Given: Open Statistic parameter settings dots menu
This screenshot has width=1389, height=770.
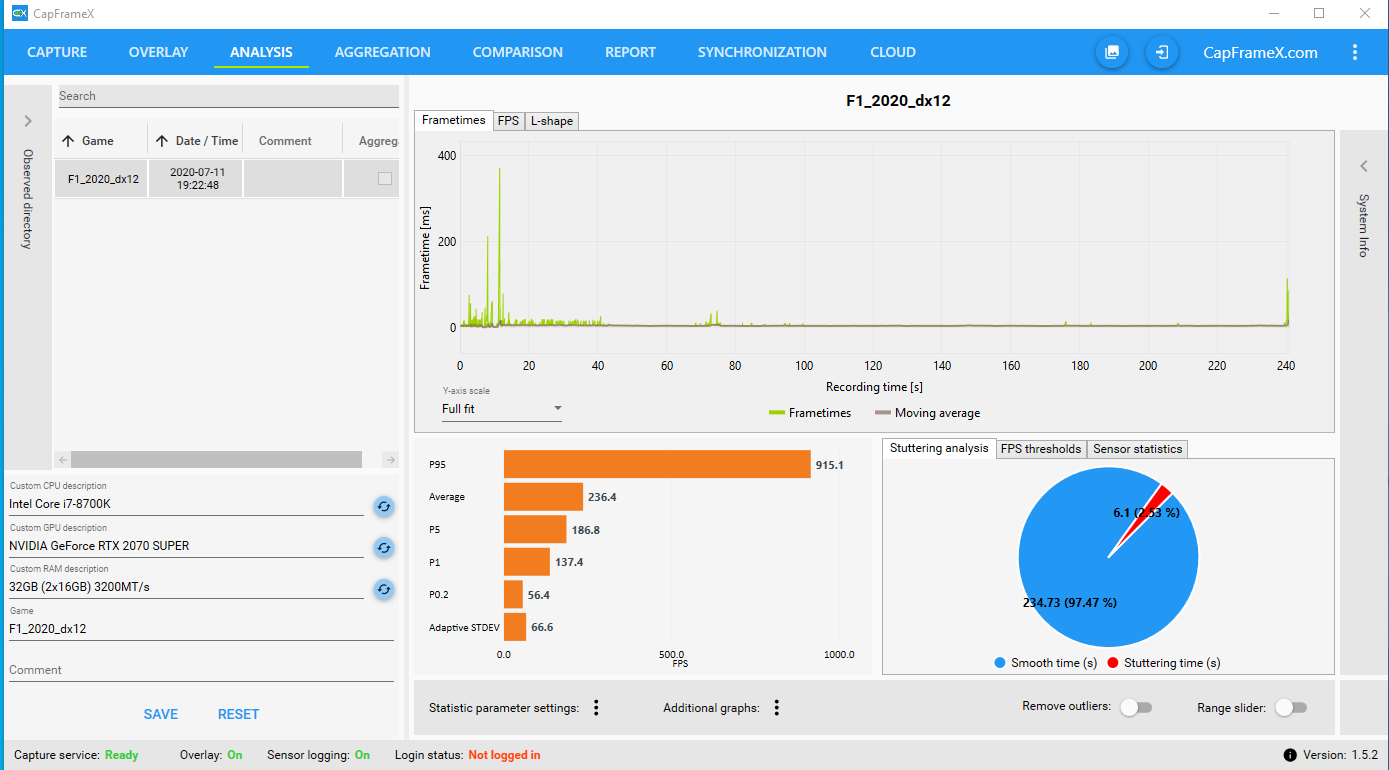Looking at the screenshot, I should (x=596, y=708).
